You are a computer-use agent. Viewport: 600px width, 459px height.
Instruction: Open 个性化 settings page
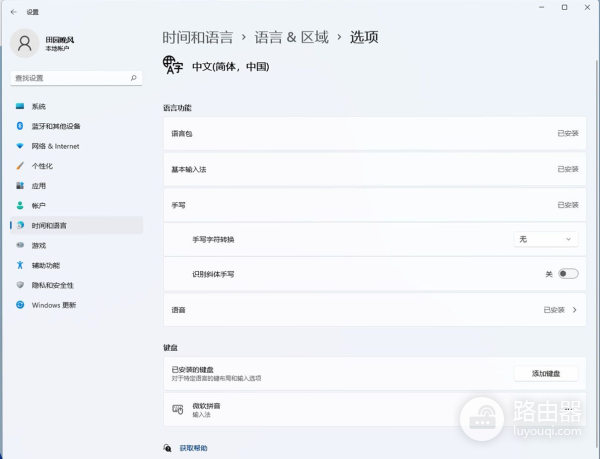click(x=77, y=166)
